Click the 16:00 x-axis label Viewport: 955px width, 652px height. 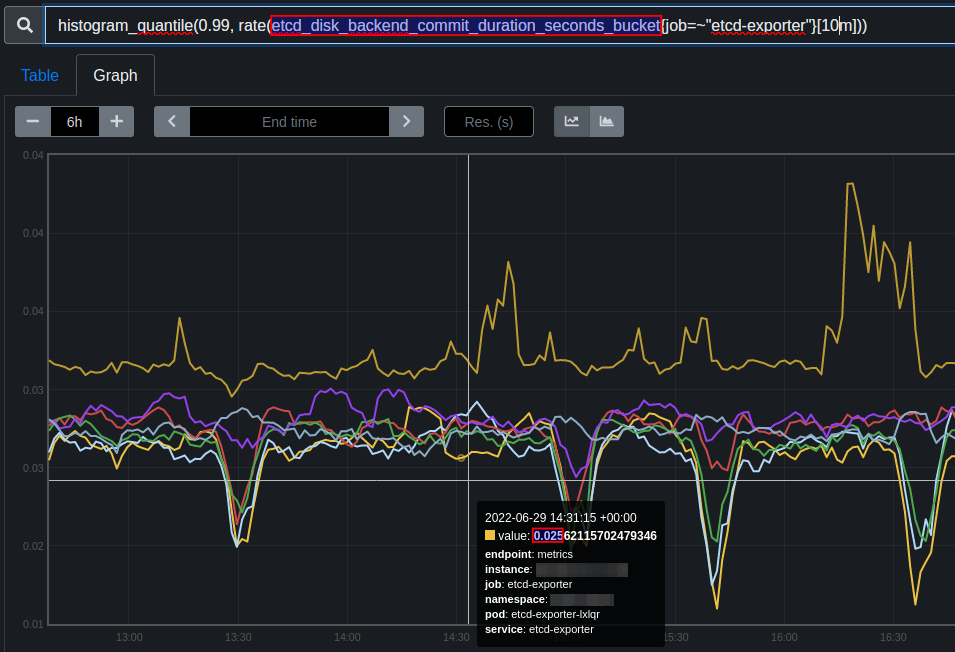784,637
